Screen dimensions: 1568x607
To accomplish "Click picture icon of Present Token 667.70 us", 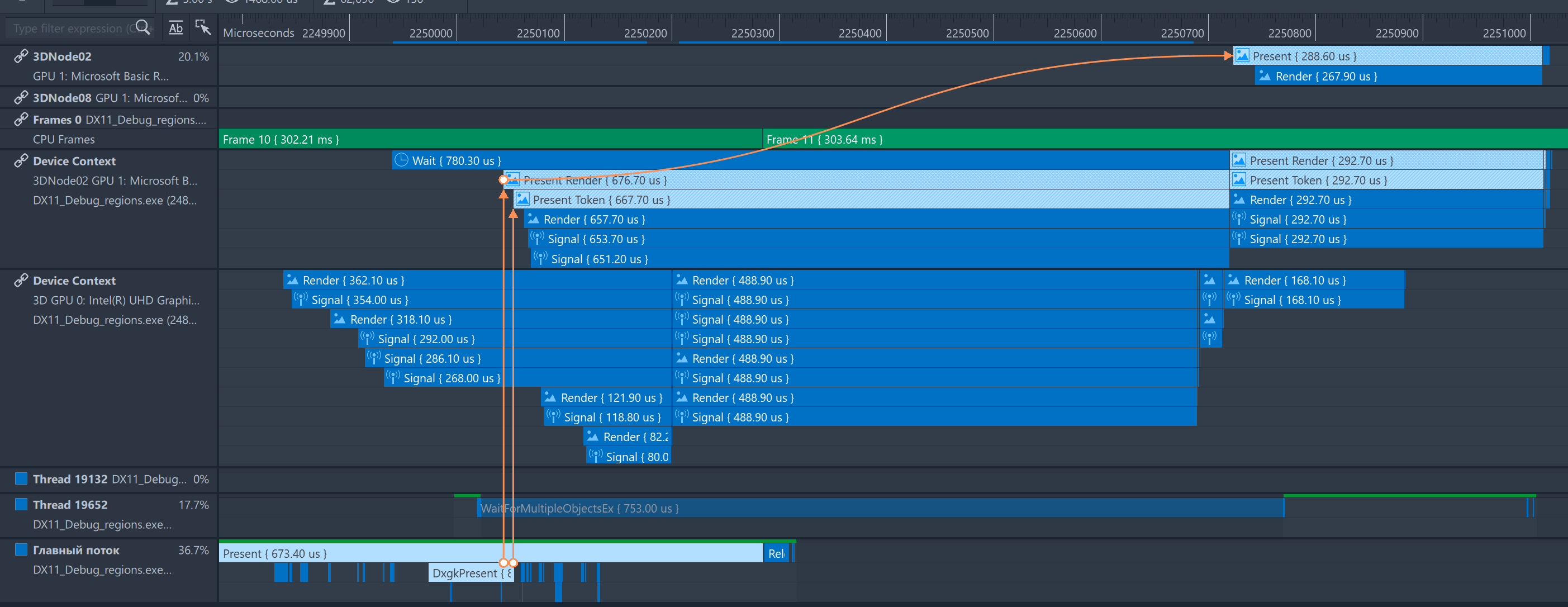I will point(522,199).
